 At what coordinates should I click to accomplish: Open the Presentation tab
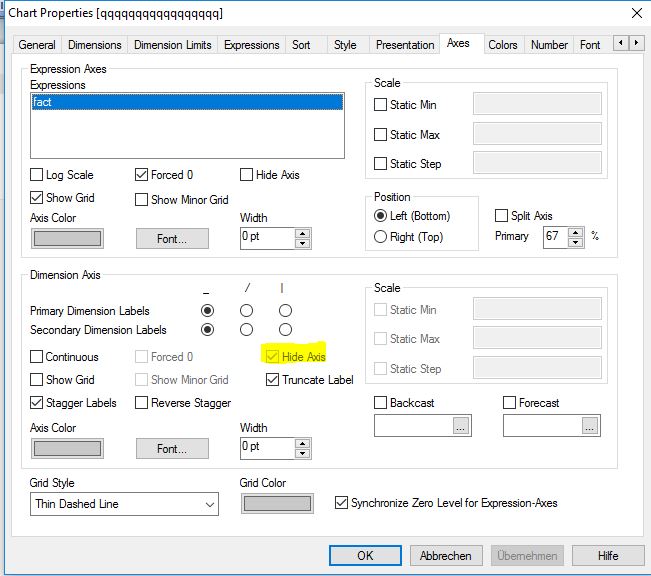405,45
